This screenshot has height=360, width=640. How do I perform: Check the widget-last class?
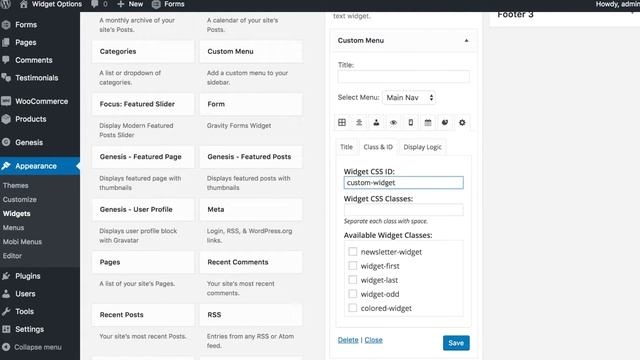[353, 280]
